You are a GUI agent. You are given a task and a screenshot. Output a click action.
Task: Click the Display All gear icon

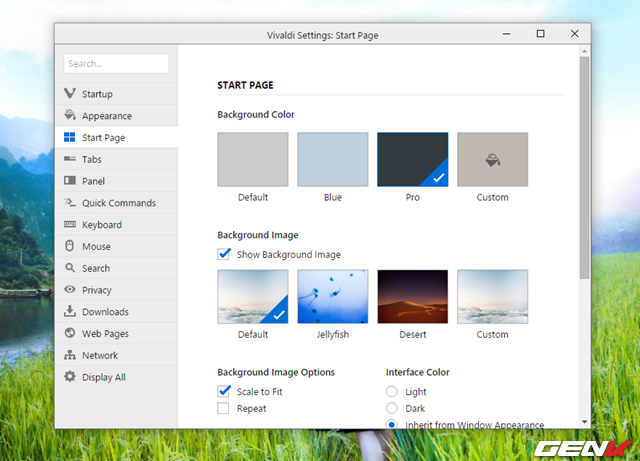[x=70, y=377]
